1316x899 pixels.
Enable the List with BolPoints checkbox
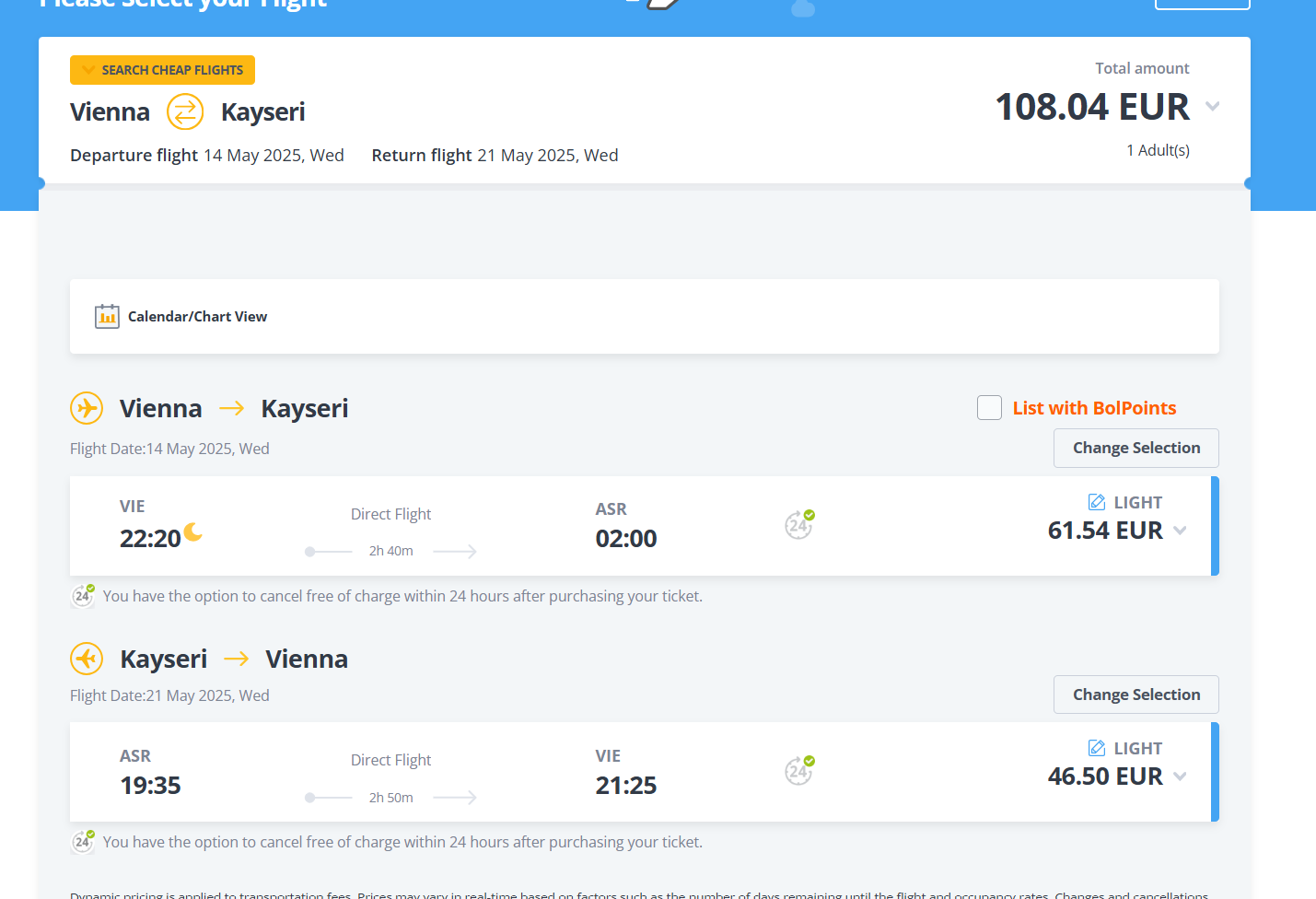click(989, 408)
